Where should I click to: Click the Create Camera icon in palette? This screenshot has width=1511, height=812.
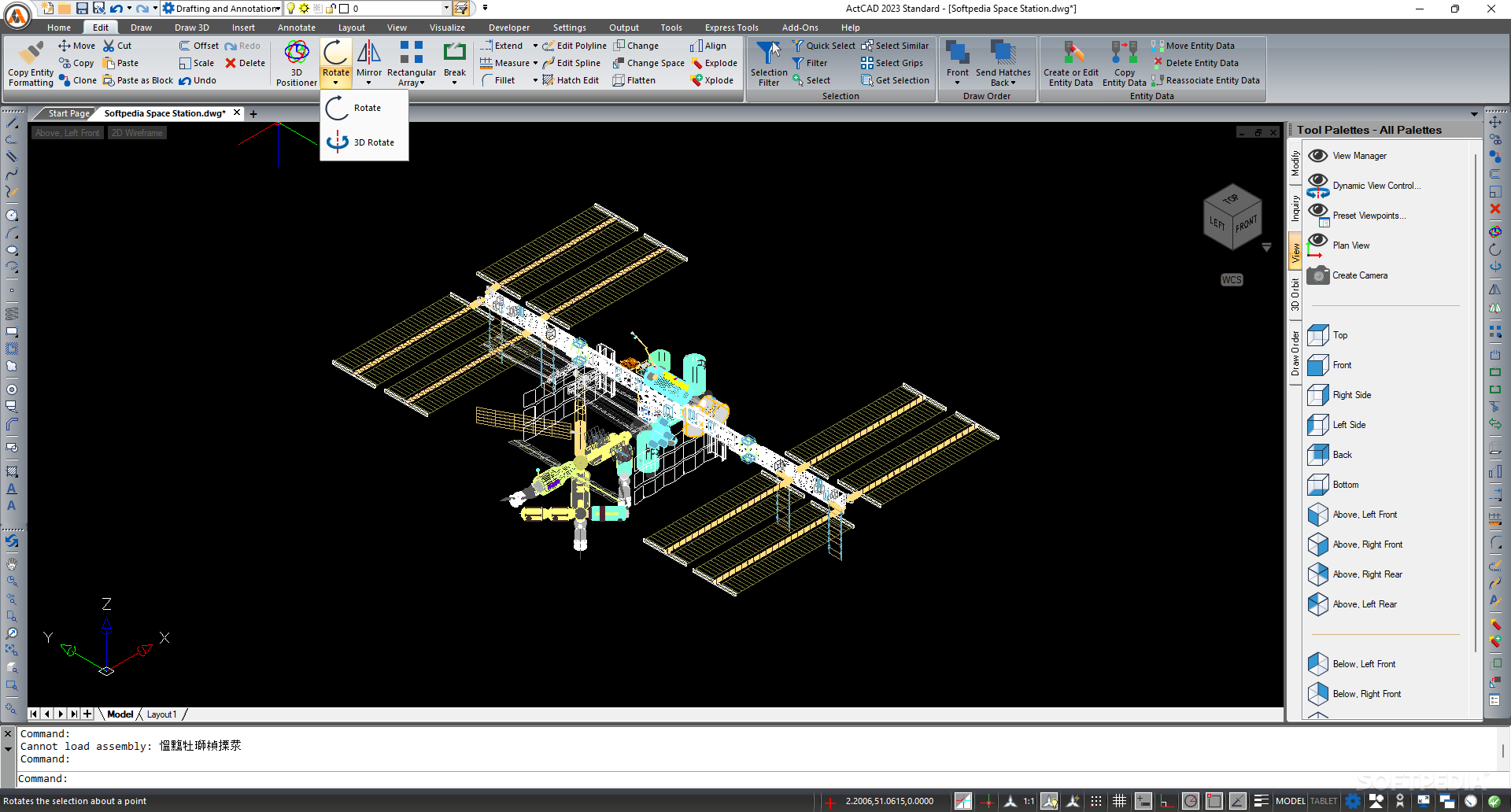point(1318,275)
